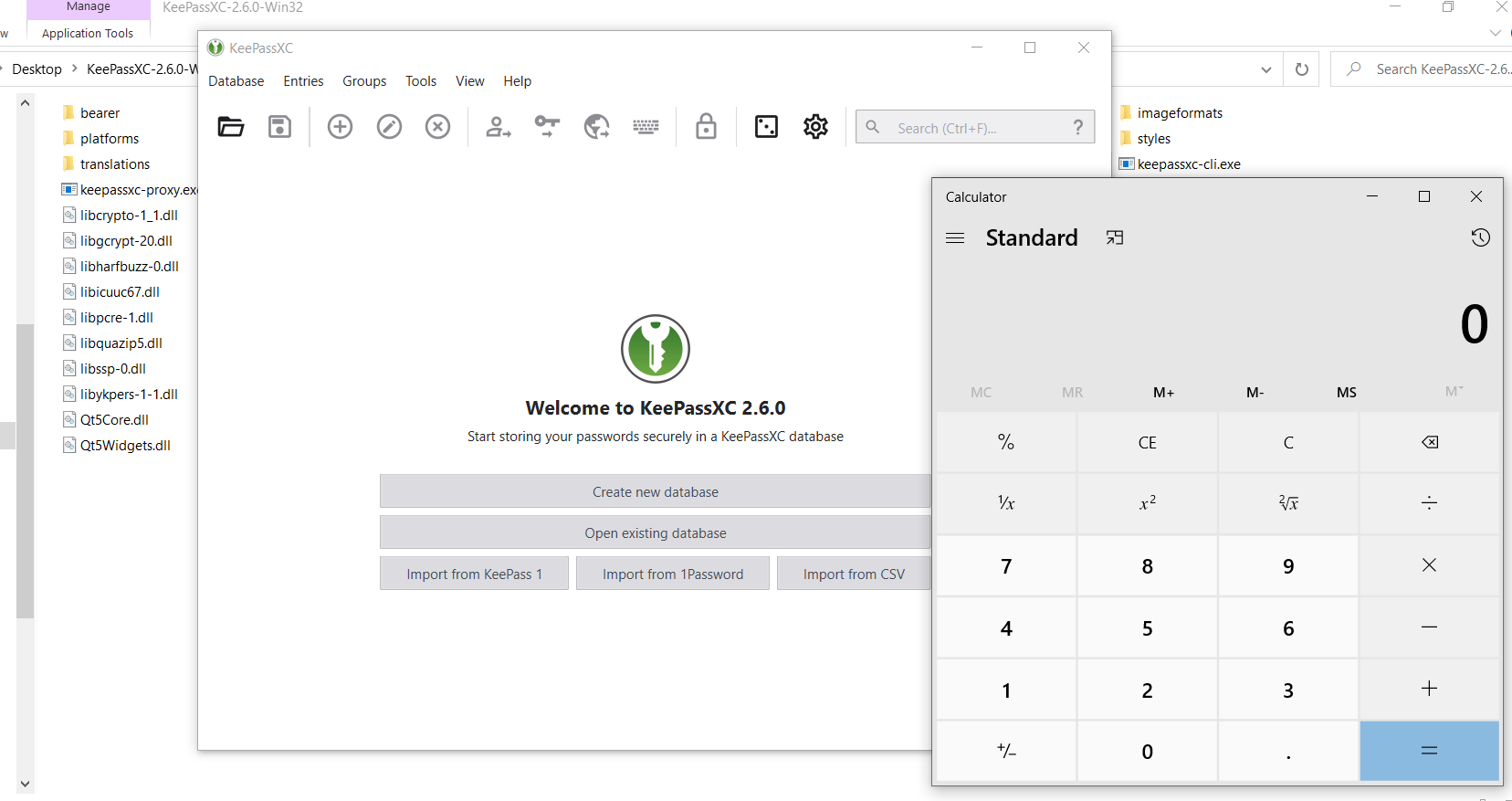
Task: Click Calculator divide operator key
Action: click(x=1429, y=503)
